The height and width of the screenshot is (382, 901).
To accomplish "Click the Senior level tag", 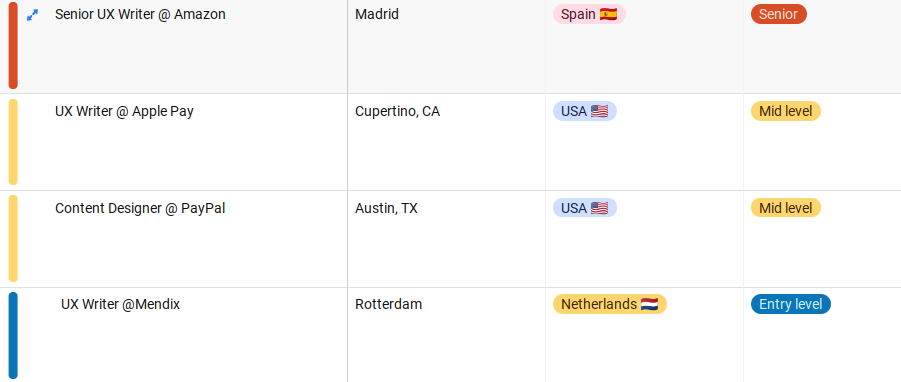I will point(779,14).
